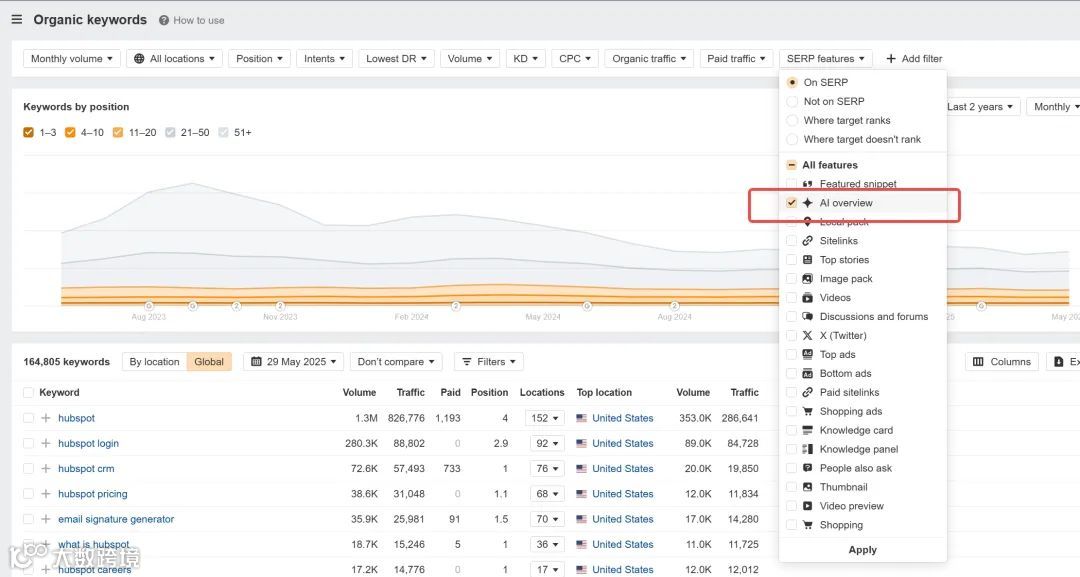Screen dimensions: 1080x577
Task: Click the Knowledge card icon
Action: (x=807, y=430)
